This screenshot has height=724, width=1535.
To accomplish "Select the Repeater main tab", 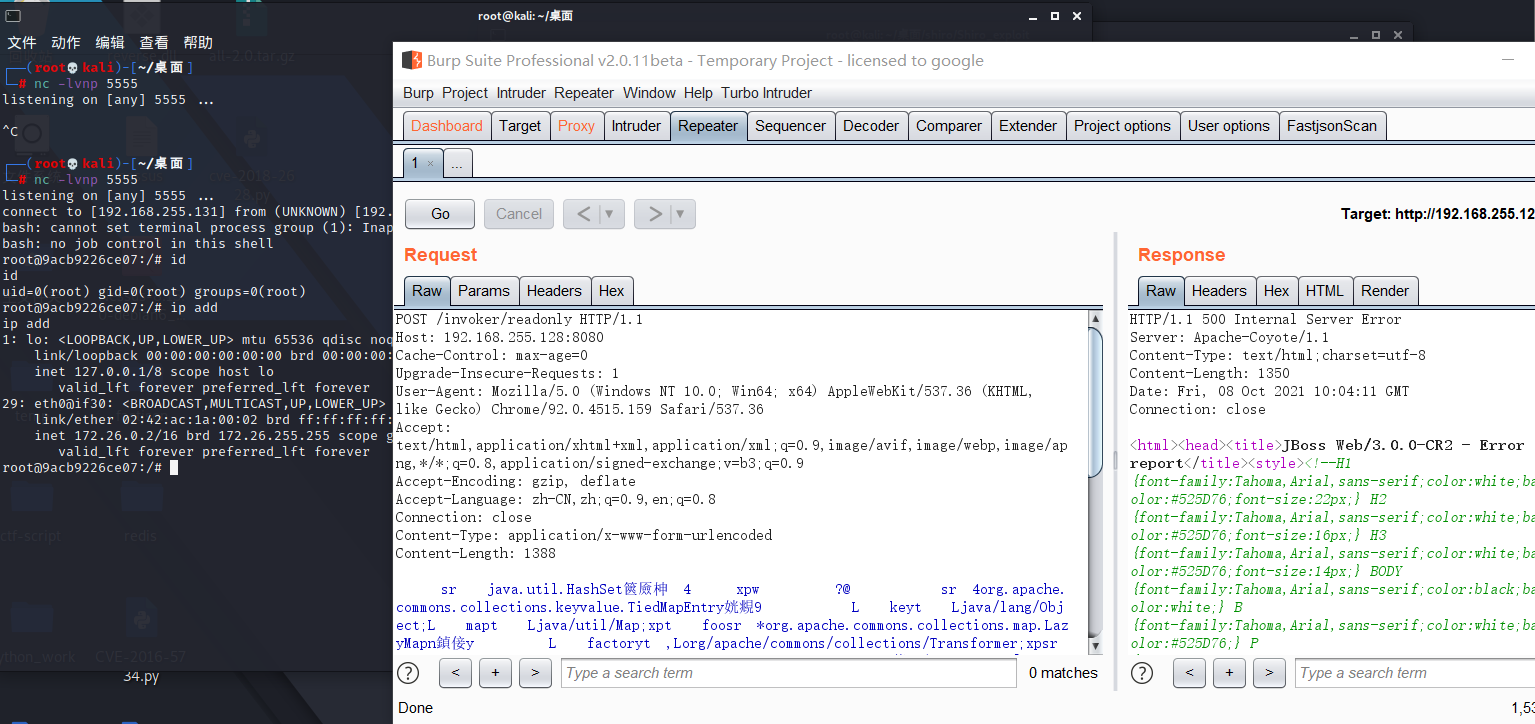I will point(708,126).
